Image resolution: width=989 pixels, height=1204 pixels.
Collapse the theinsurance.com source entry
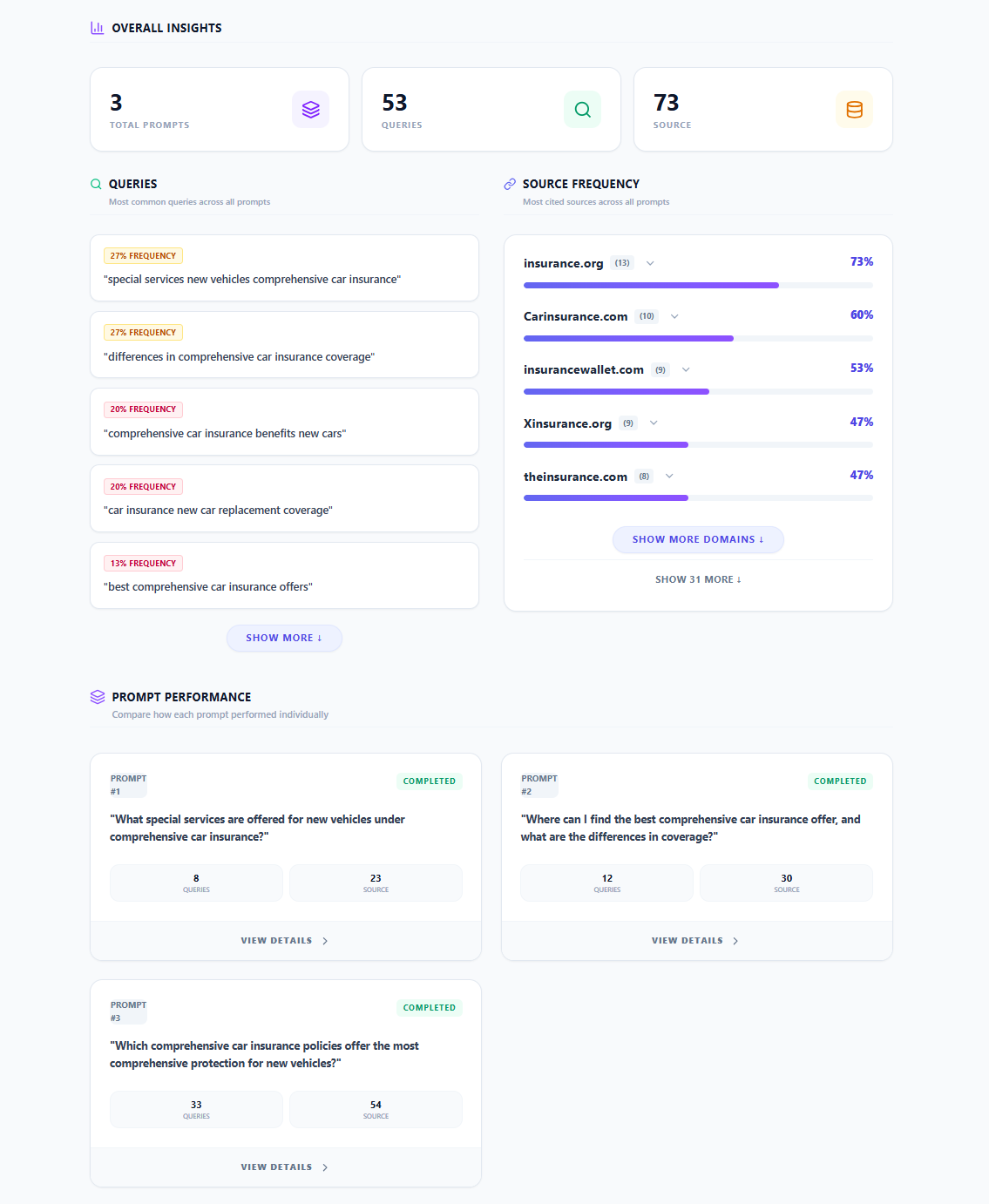[668, 477]
